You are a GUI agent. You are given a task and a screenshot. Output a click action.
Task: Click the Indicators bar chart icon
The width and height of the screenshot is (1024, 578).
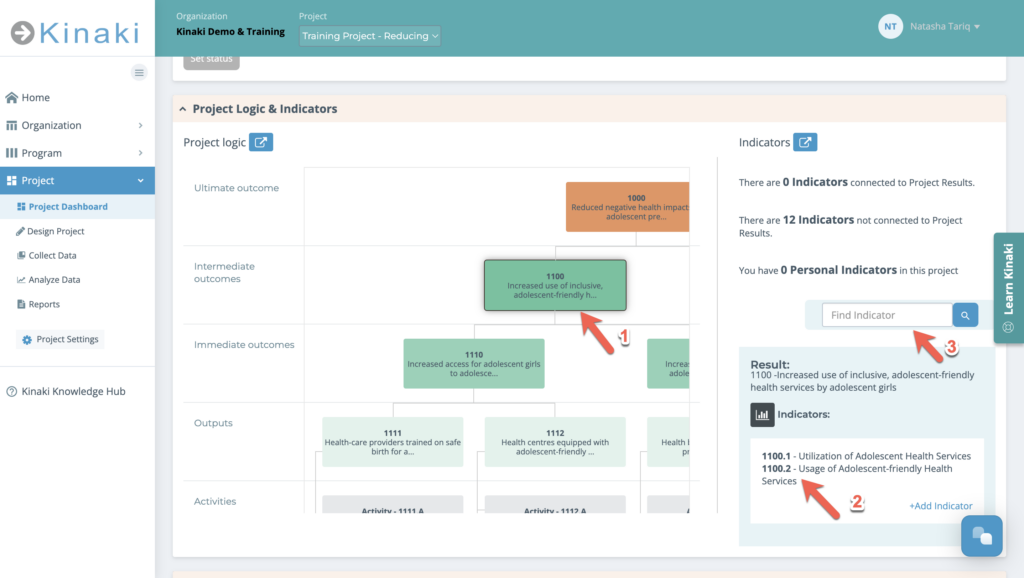click(x=762, y=415)
